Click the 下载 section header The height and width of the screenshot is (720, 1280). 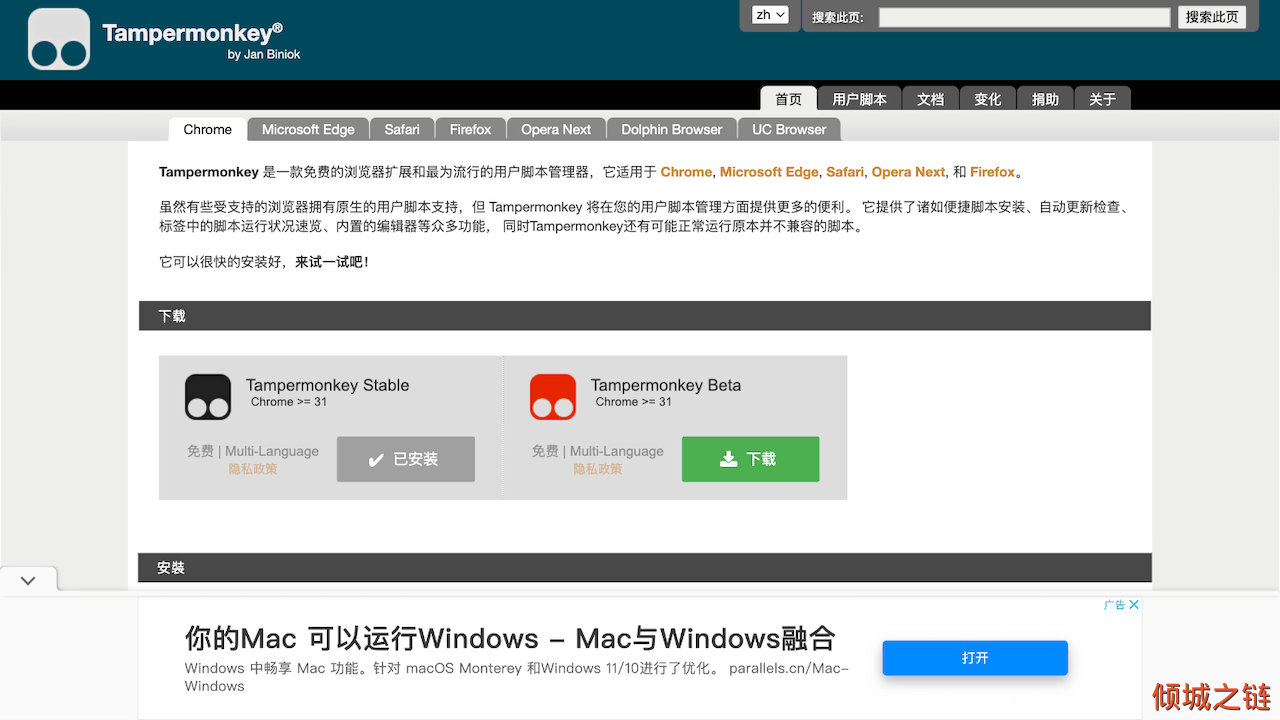pos(645,316)
